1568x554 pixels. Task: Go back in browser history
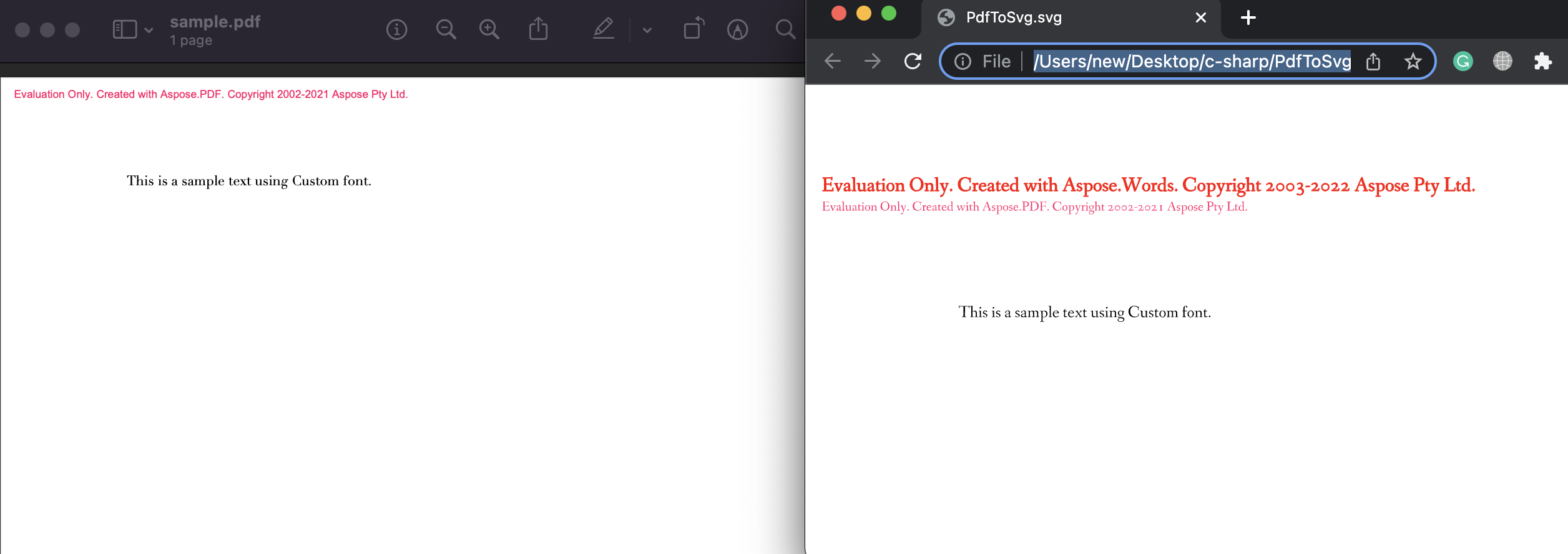tap(833, 61)
